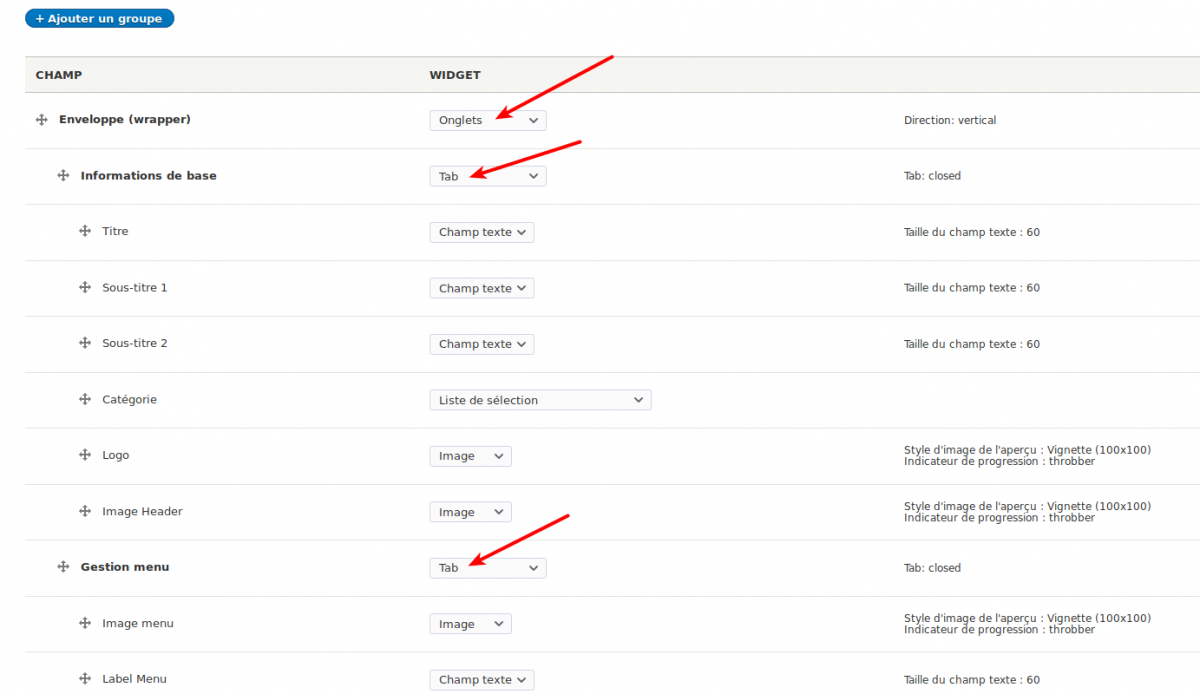The width and height of the screenshot is (1200, 694).
Task: Click the drag handle for Sous-titre 2
Action: (x=85, y=344)
